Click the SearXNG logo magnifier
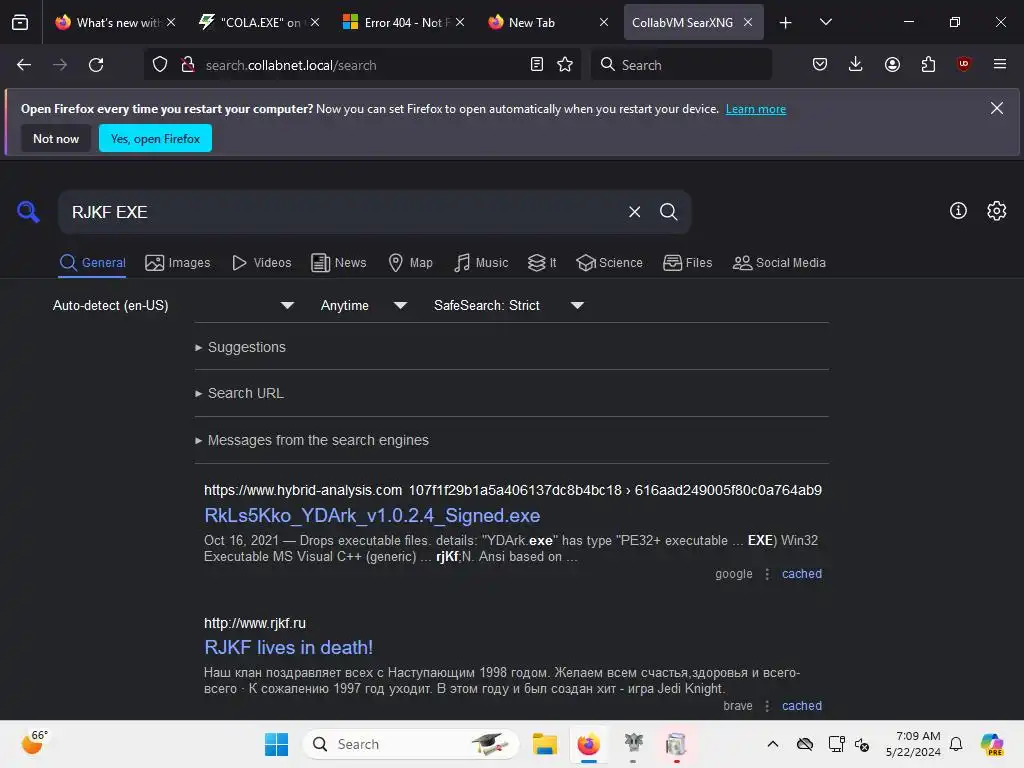 pos(28,212)
